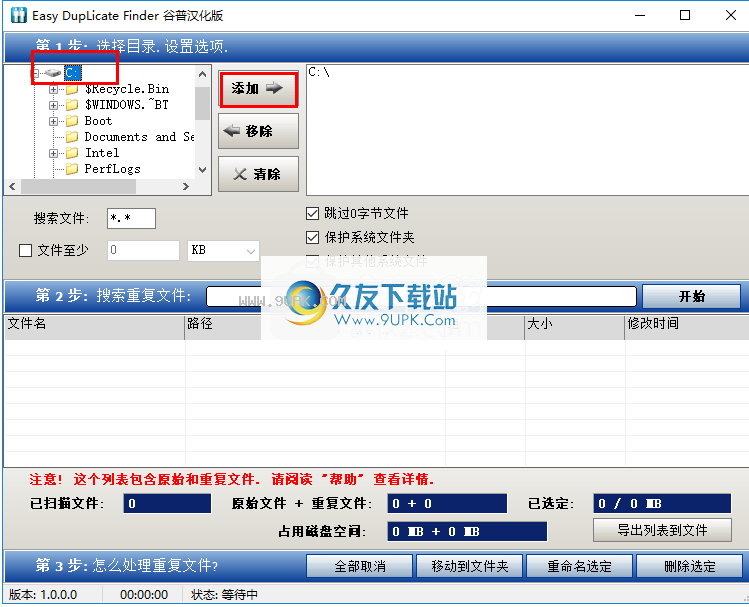Click the 占用磁盘空间 value display
This screenshot has width=749, height=607.
(467, 532)
